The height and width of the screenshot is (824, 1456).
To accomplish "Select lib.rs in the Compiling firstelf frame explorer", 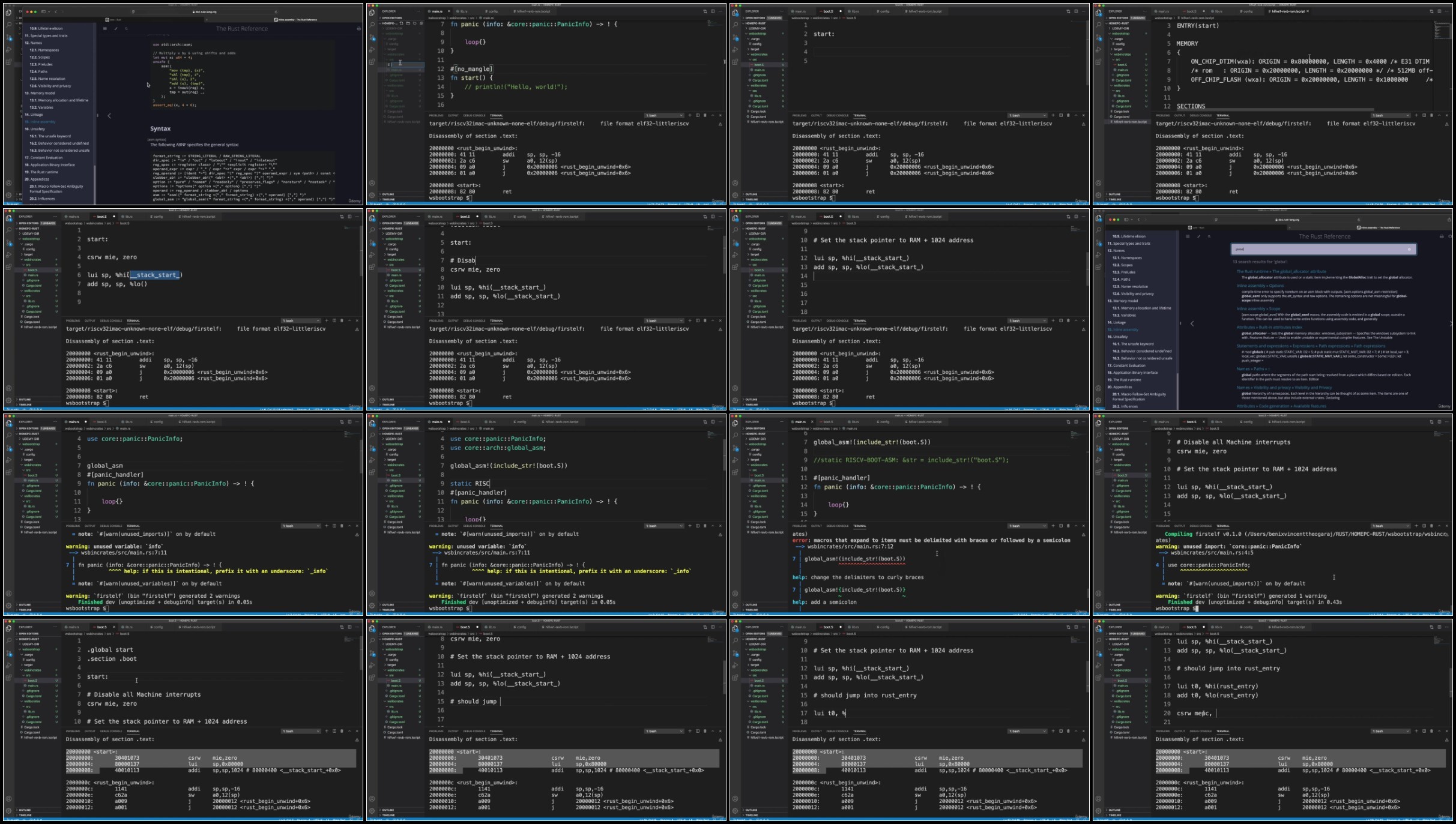I will coord(1120,506).
